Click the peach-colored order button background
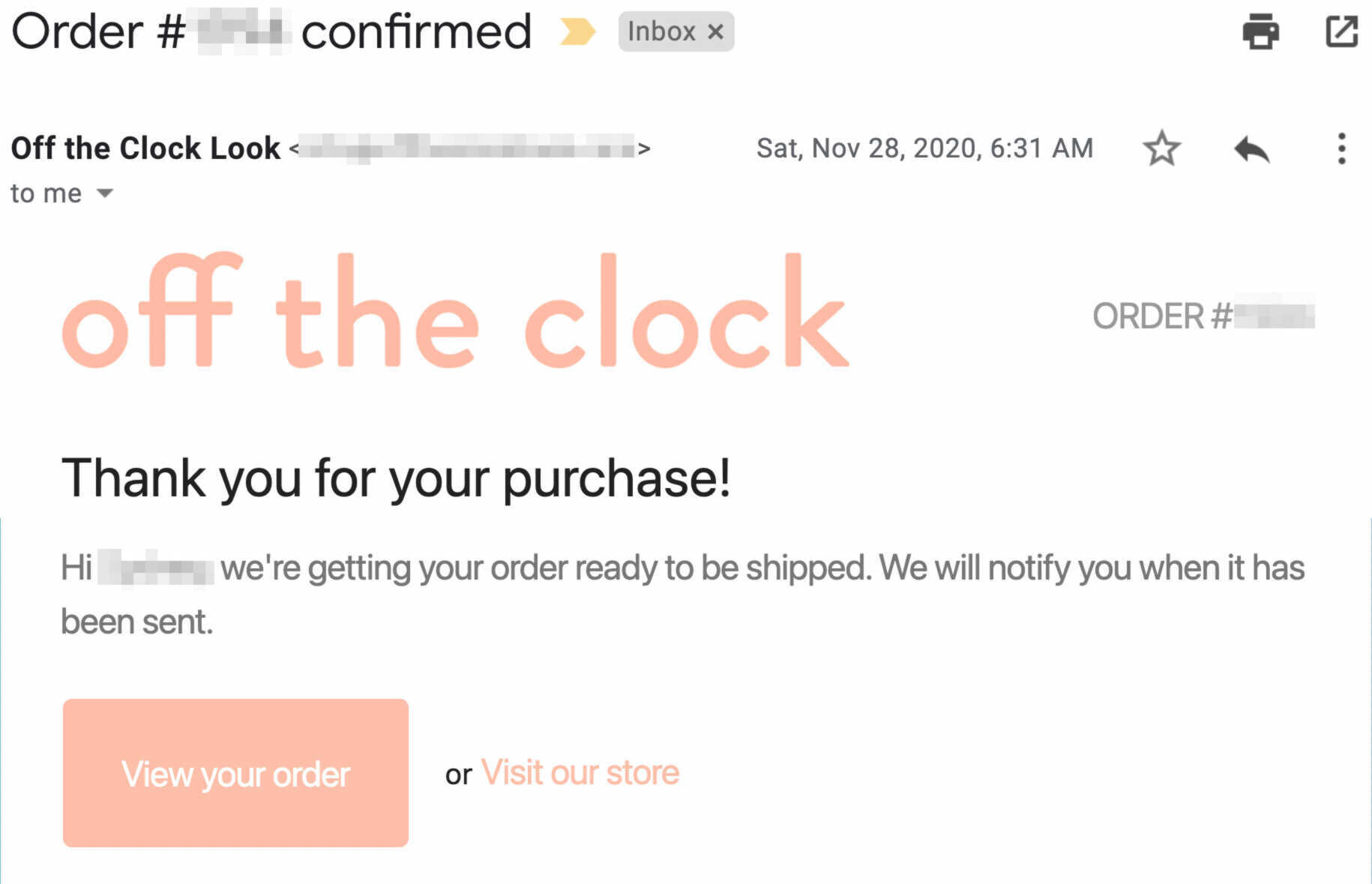This screenshot has height=884, width=1372. click(235, 774)
